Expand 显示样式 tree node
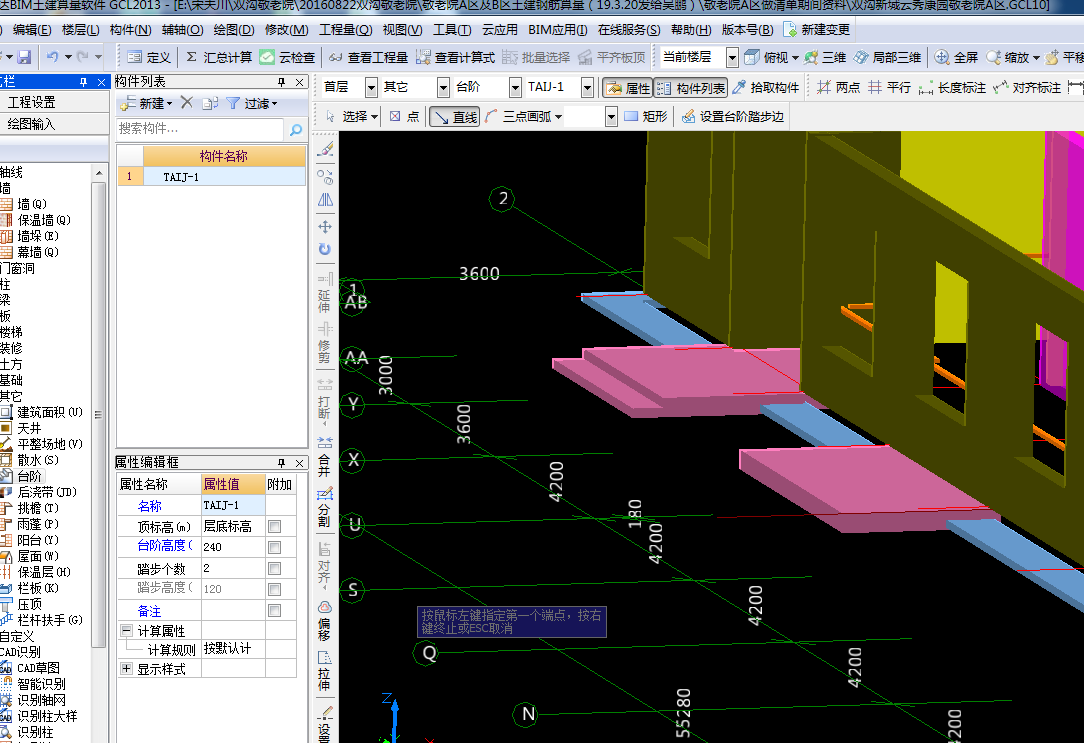This screenshot has width=1084, height=743. pos(126,668)
